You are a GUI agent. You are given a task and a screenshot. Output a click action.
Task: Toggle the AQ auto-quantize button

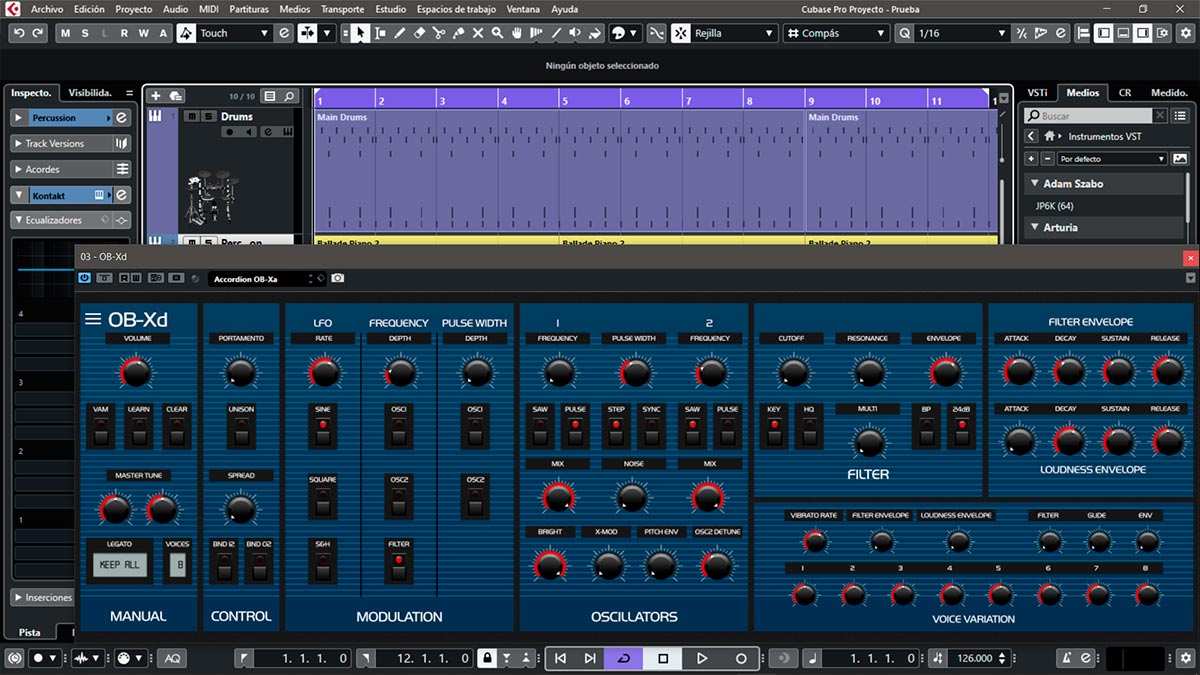(172, 658)
